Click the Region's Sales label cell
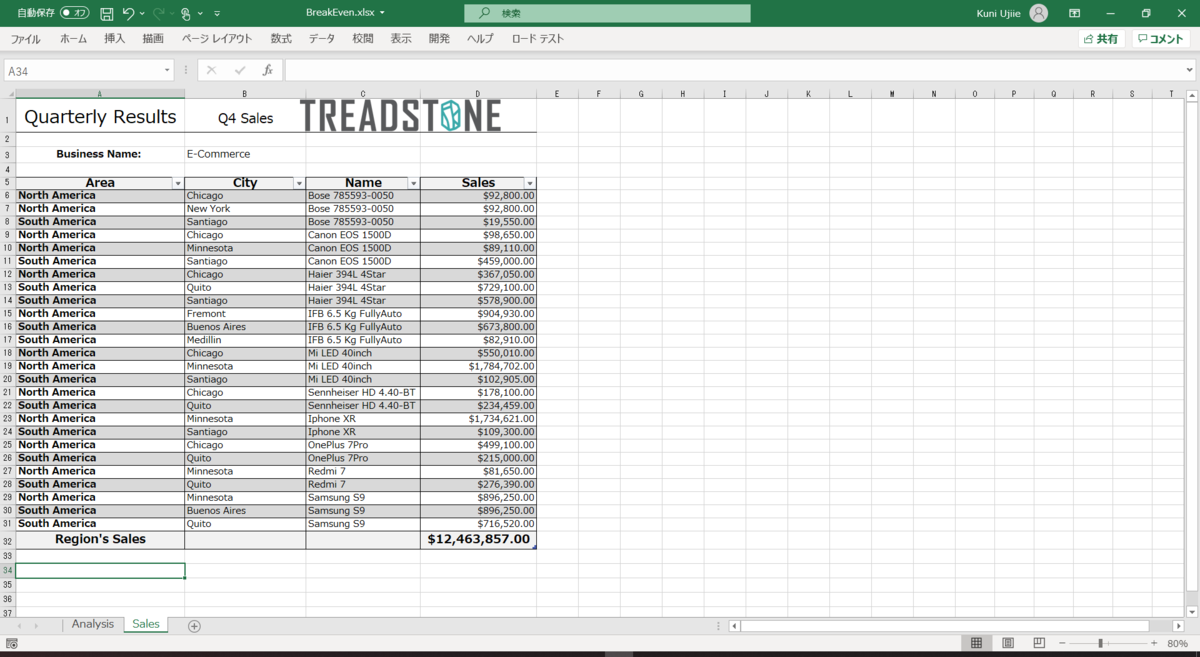 point(100,539)
